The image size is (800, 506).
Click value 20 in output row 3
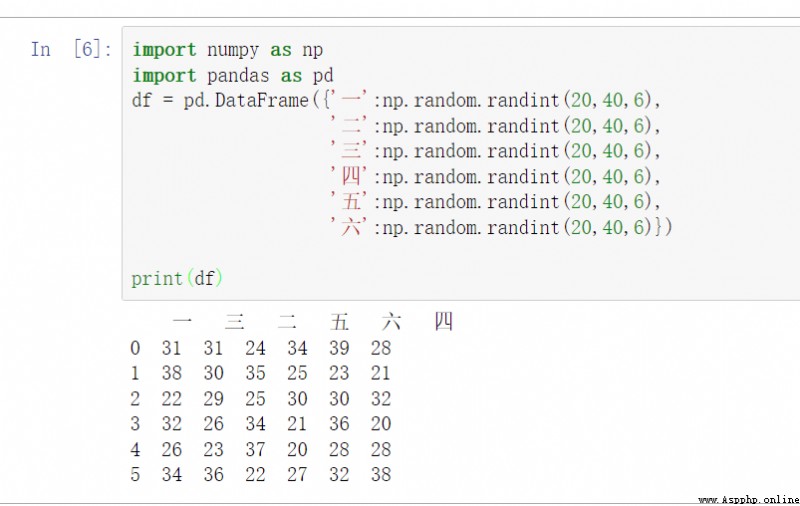click(x=381, y=424)
